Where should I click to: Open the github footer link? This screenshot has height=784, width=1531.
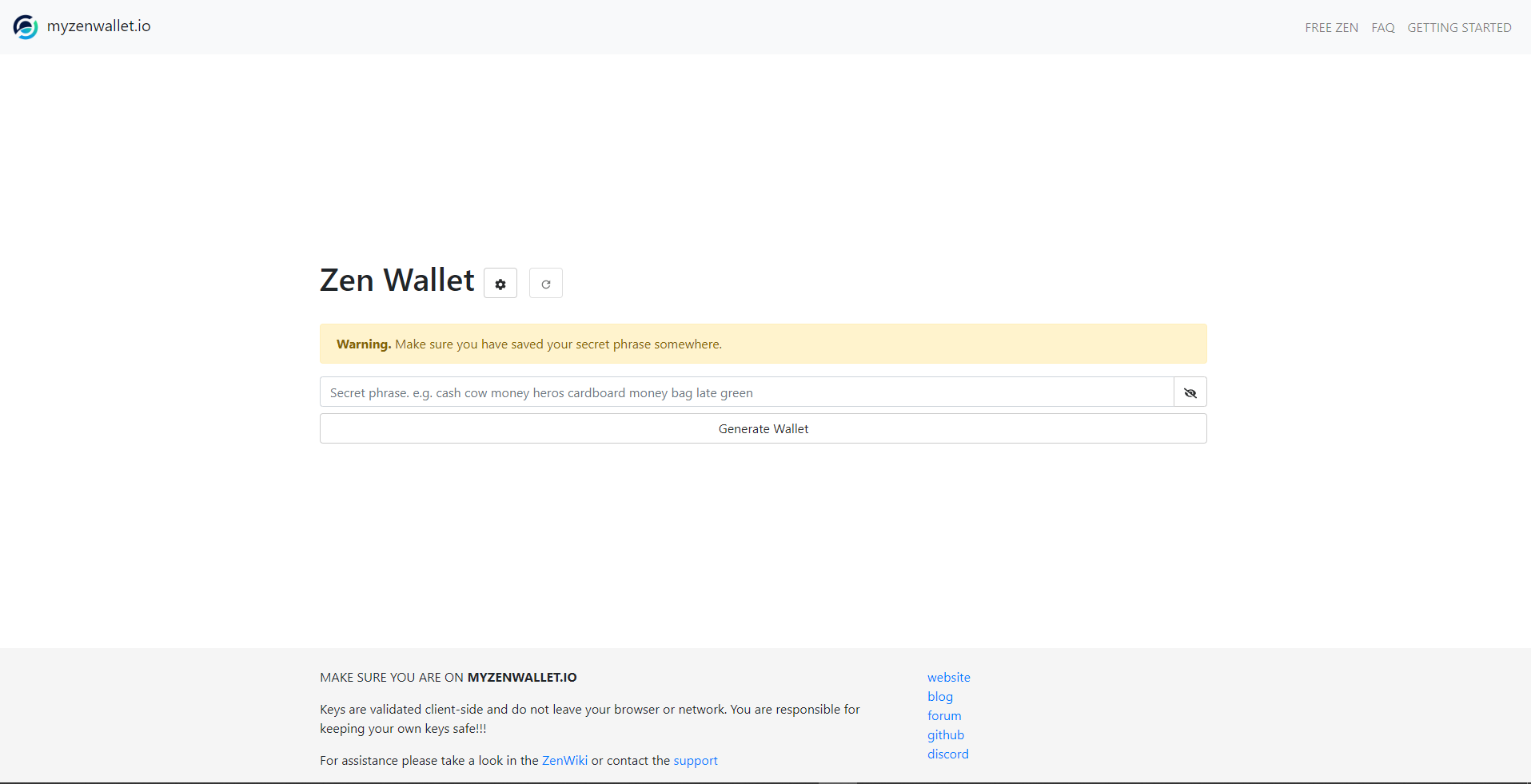point(946,735)
